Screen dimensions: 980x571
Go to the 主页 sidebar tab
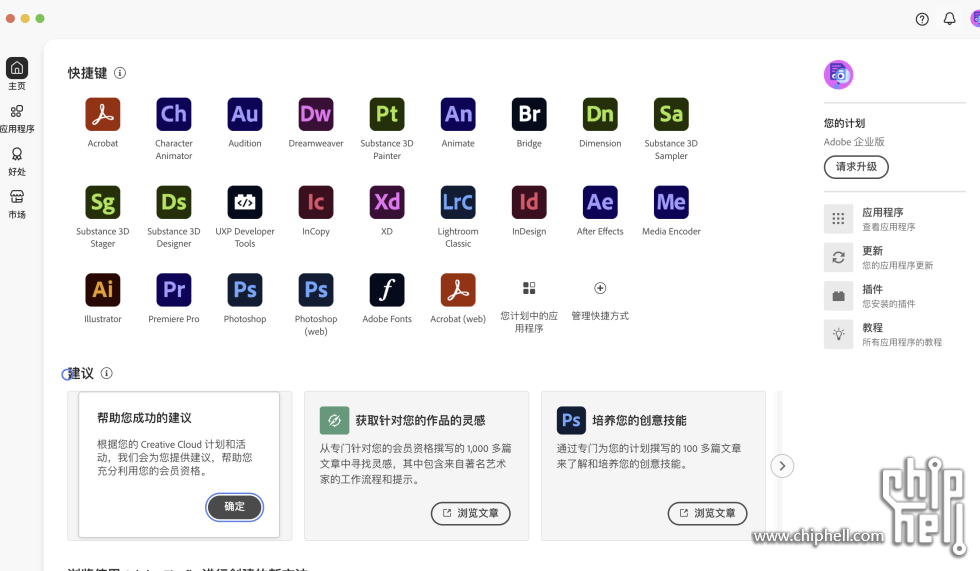click(17, 74)
